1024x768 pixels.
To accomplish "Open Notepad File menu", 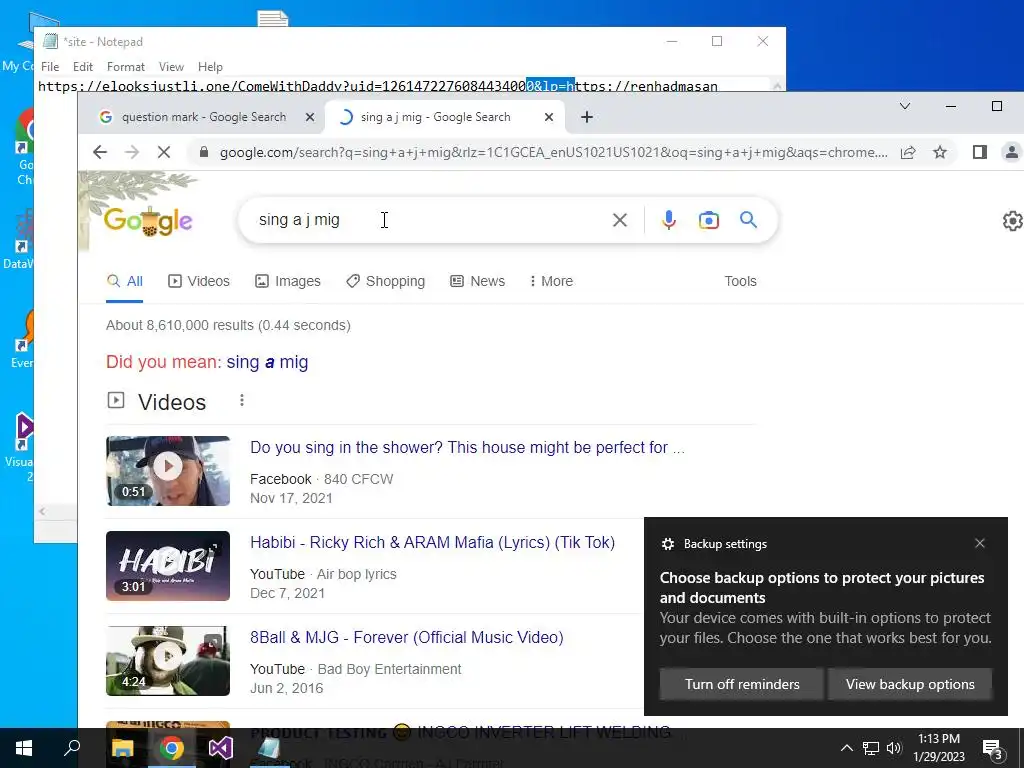I will (50, 67).
